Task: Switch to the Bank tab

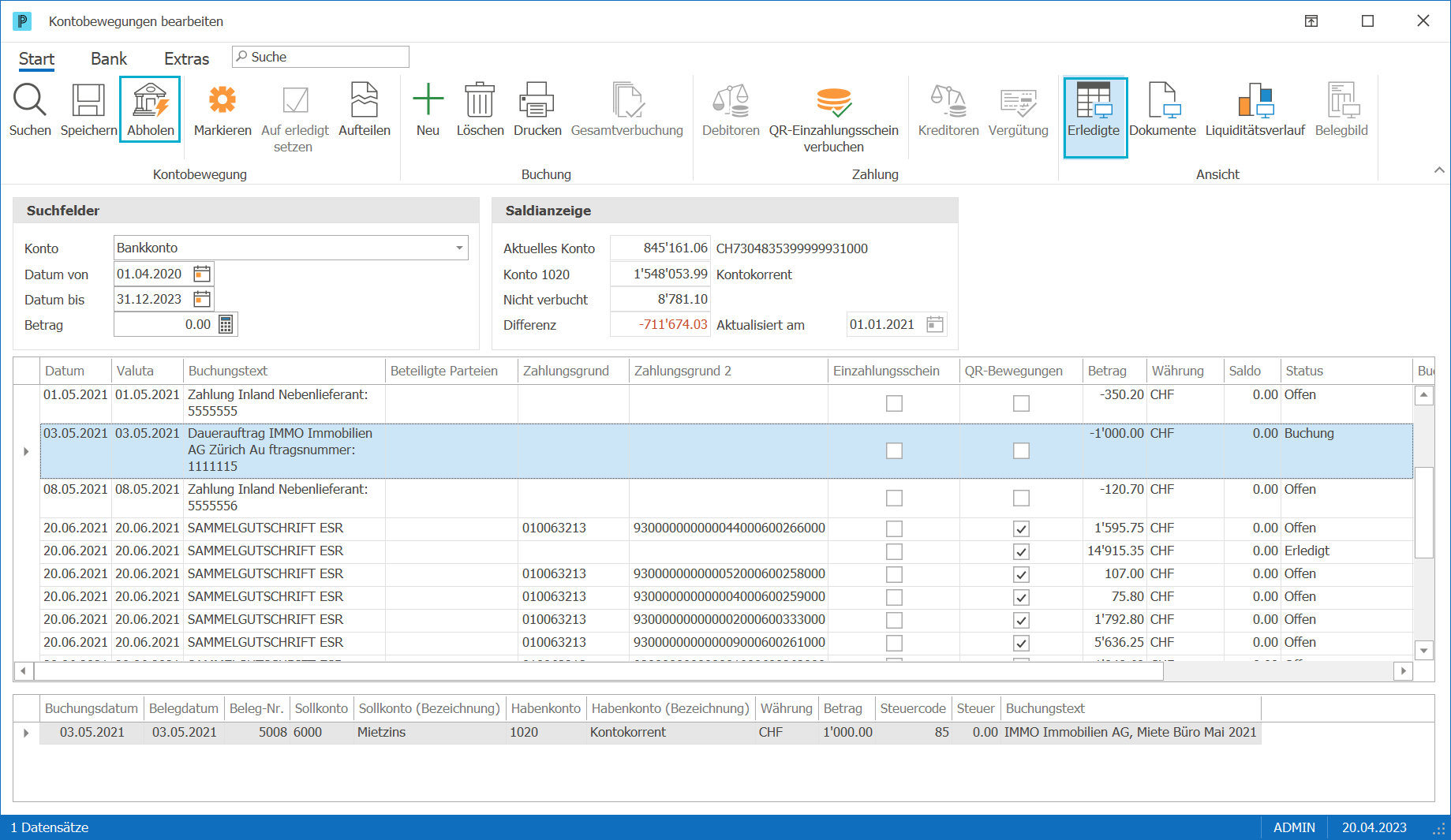Action: click(109, 59)
